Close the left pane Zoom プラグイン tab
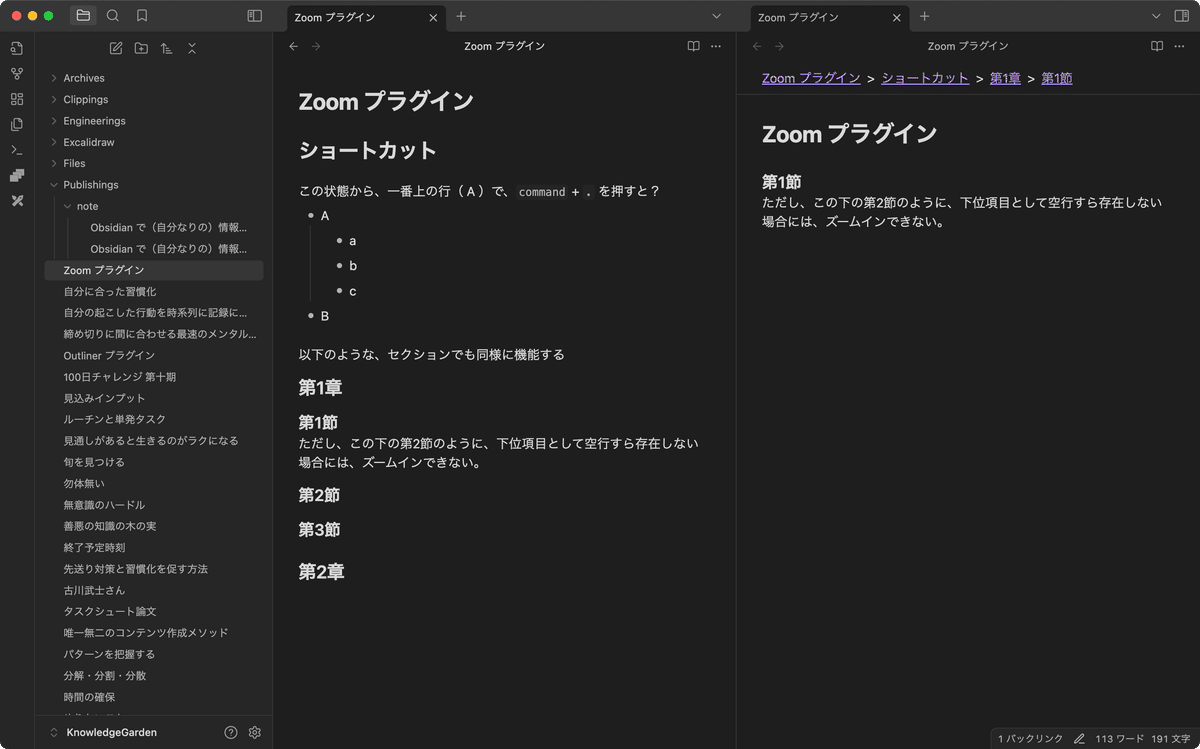 (x=433, y=17)
